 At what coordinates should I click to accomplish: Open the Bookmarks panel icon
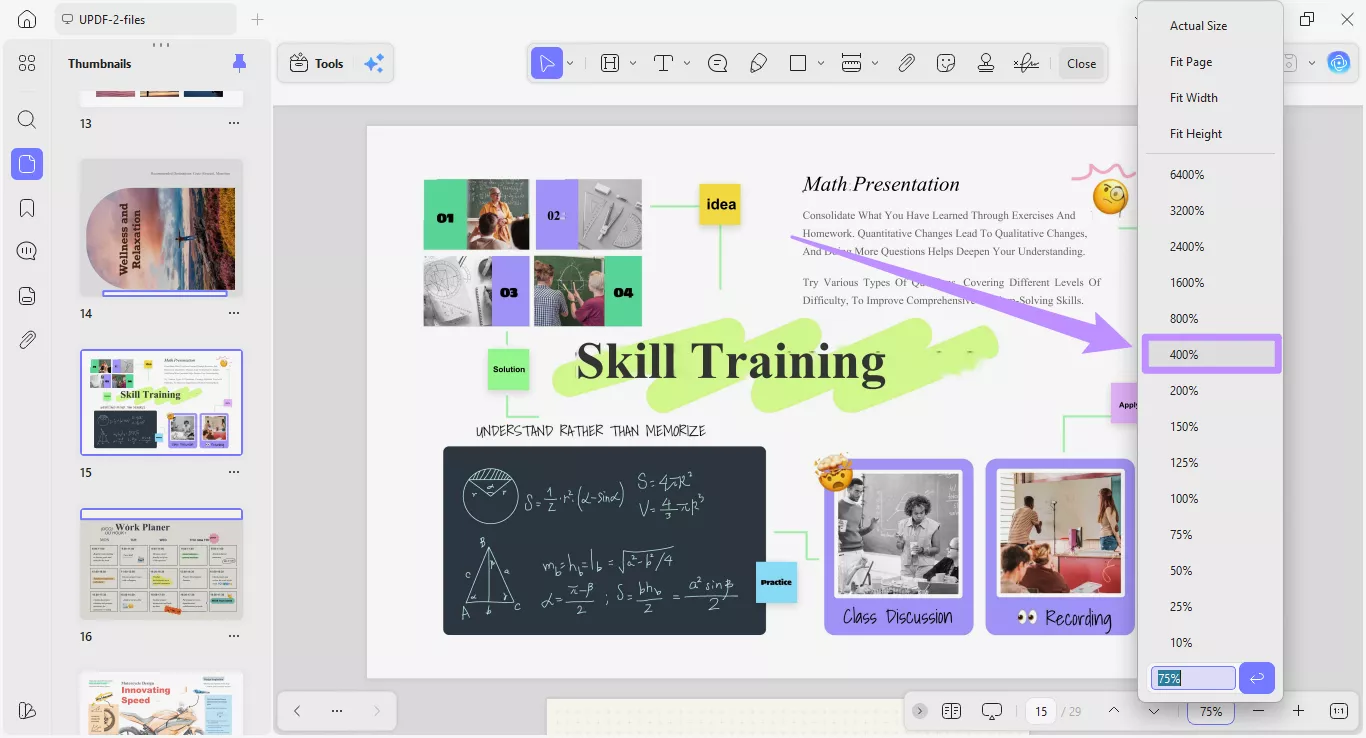(27, 208)
